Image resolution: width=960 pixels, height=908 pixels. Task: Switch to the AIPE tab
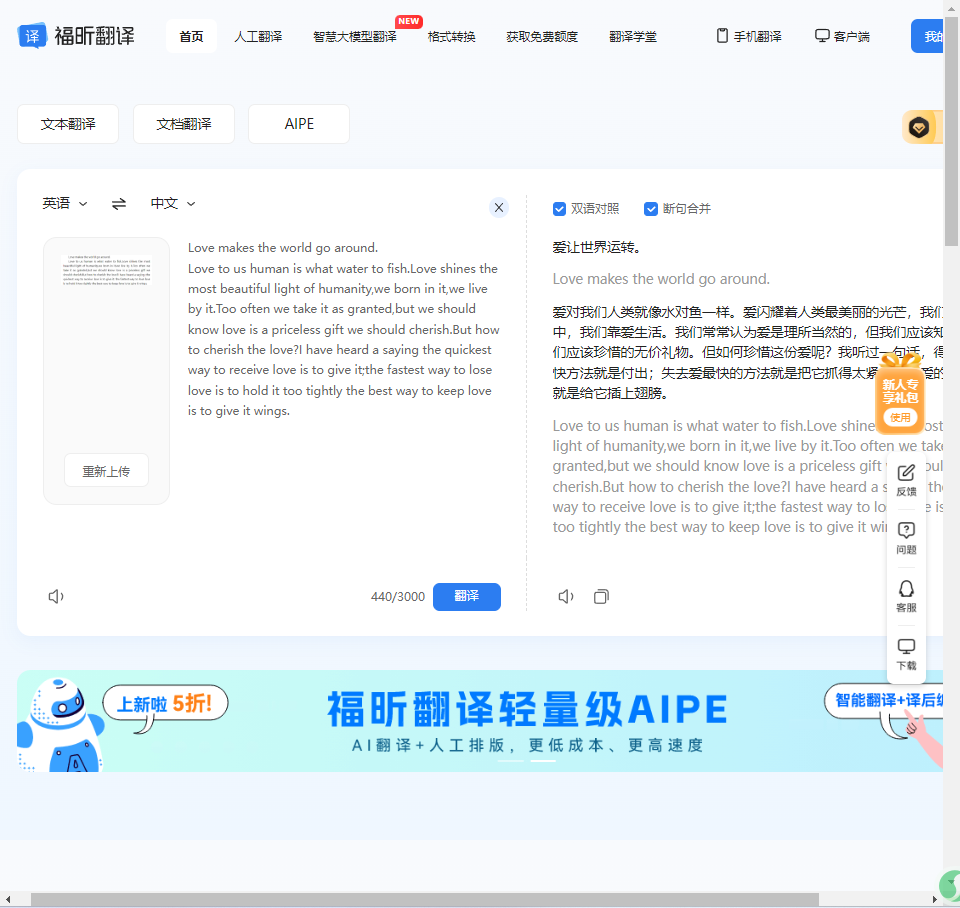(x=299, y=124)
